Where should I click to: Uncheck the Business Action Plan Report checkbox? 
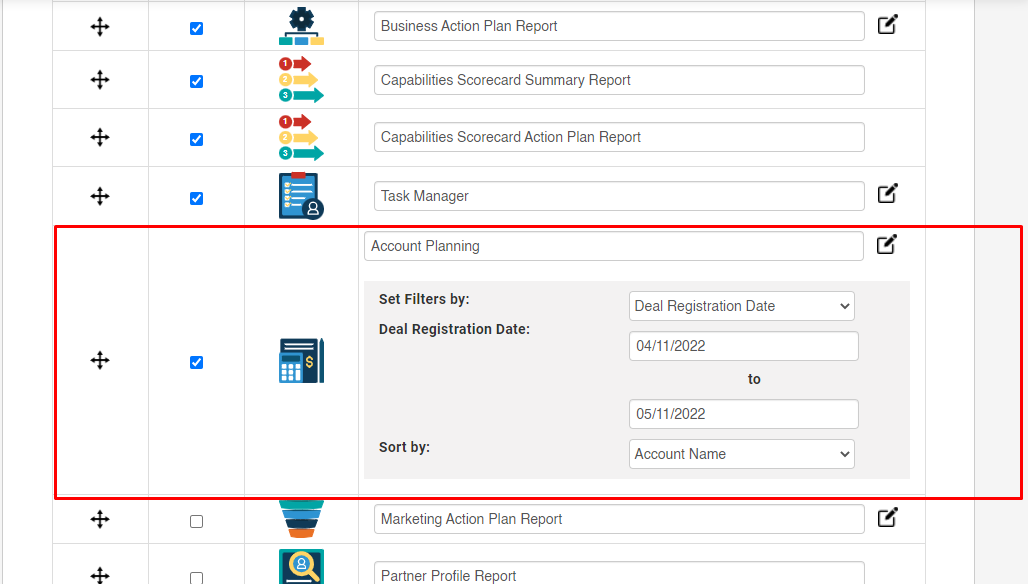point(196,28)
